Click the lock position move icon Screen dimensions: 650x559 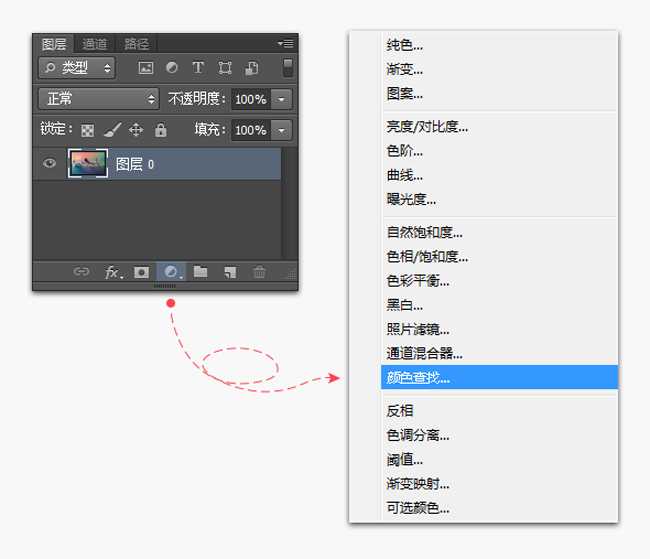(136, 130)
